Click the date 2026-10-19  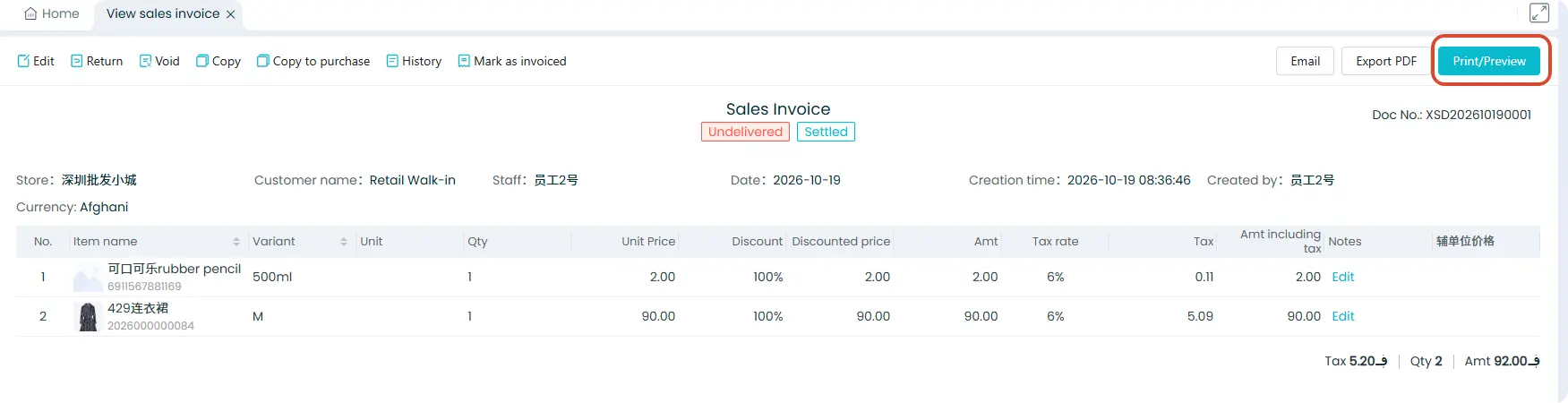[807, 180]
